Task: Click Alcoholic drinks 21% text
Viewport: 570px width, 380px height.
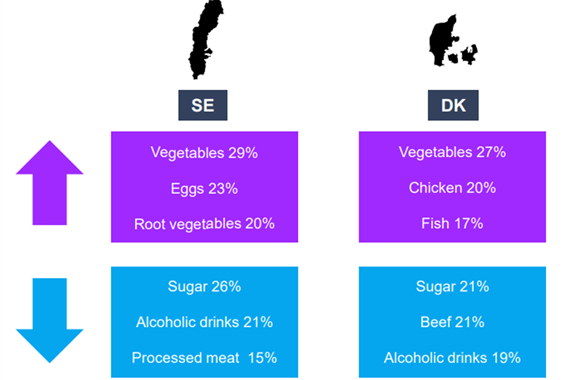Action: (x=204, y=322)
